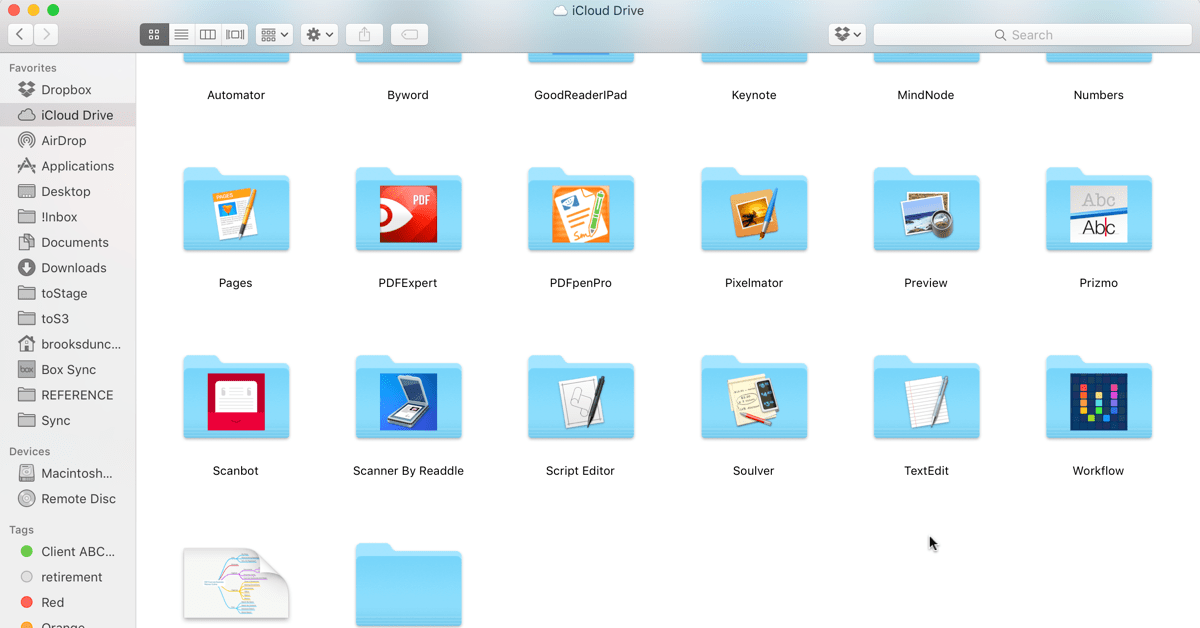This screenshot has height=628, width=1200.
Task: Open Sync folder in the sidebar
Action: 68,420
